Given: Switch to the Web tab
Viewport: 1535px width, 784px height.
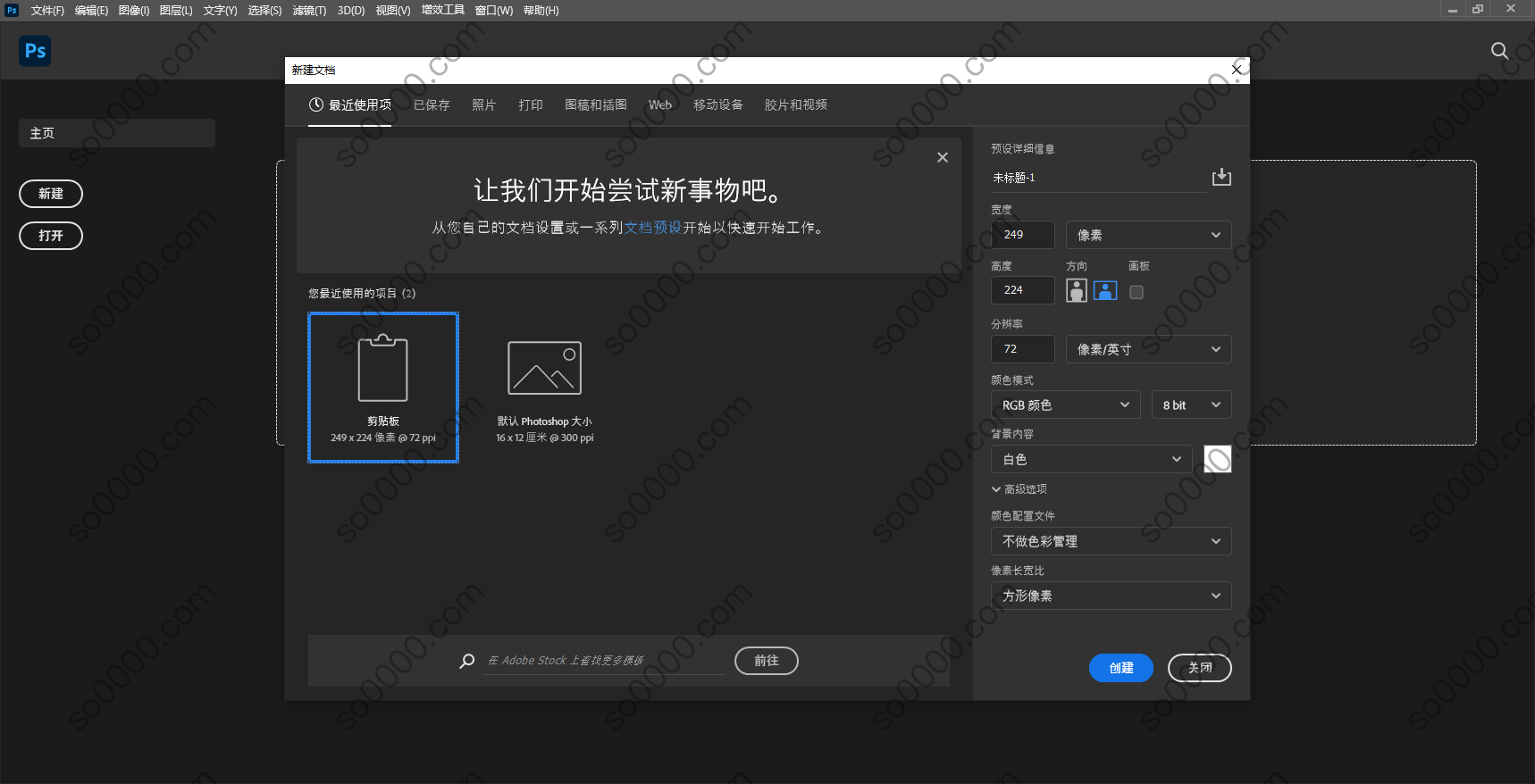Looking at the screenshot, I should [660, 104].
